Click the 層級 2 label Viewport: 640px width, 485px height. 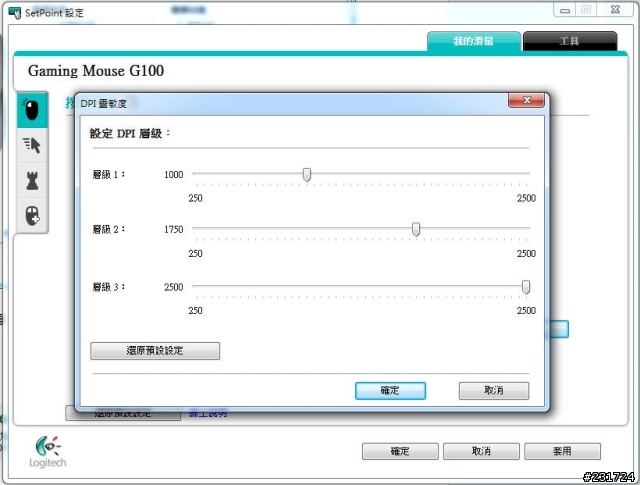click(x=109, y=229)
